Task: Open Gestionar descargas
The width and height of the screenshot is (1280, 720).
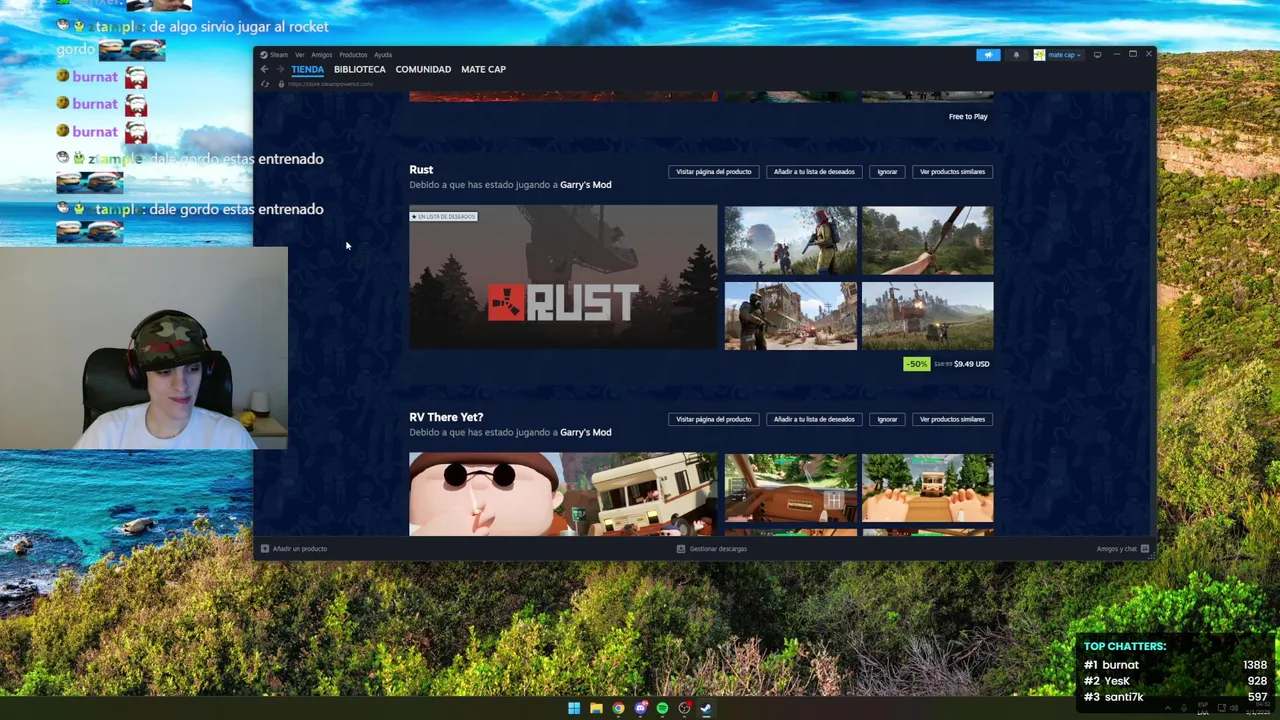Action: pos(712,549)
